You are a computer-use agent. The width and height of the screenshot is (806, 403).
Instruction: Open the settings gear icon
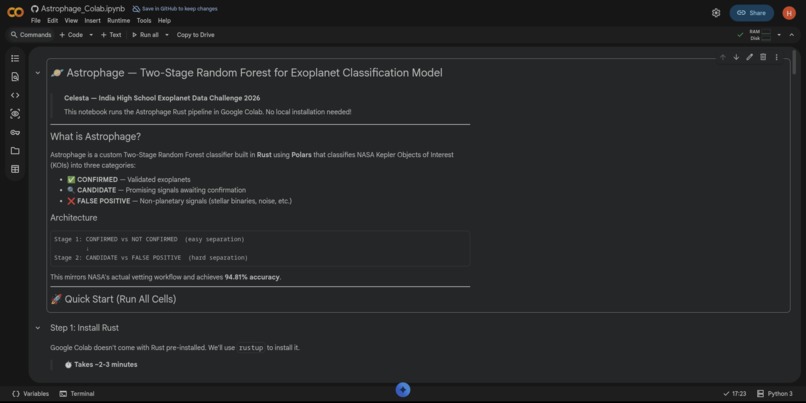pos(716,13)
